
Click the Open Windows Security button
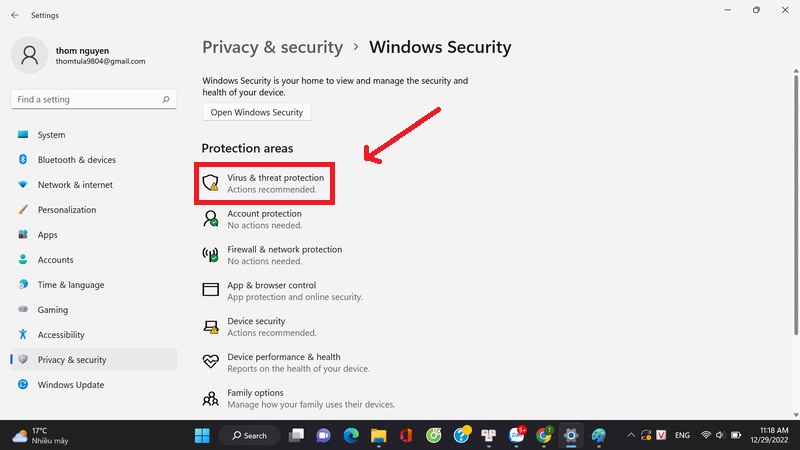pos(257,112)
